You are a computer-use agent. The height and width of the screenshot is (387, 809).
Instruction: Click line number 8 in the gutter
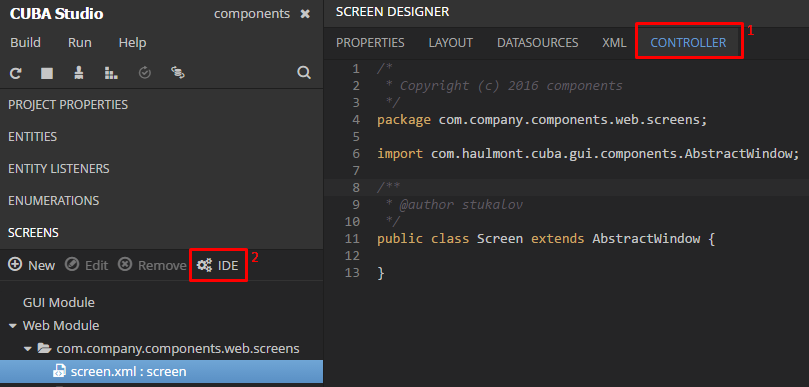click(356, 187)
